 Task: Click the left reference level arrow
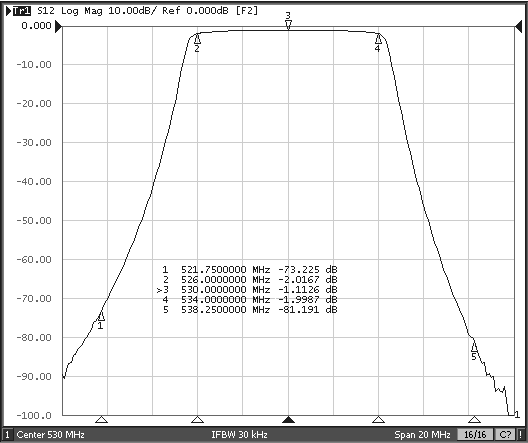pyautogui.click(x=59, y=26)
